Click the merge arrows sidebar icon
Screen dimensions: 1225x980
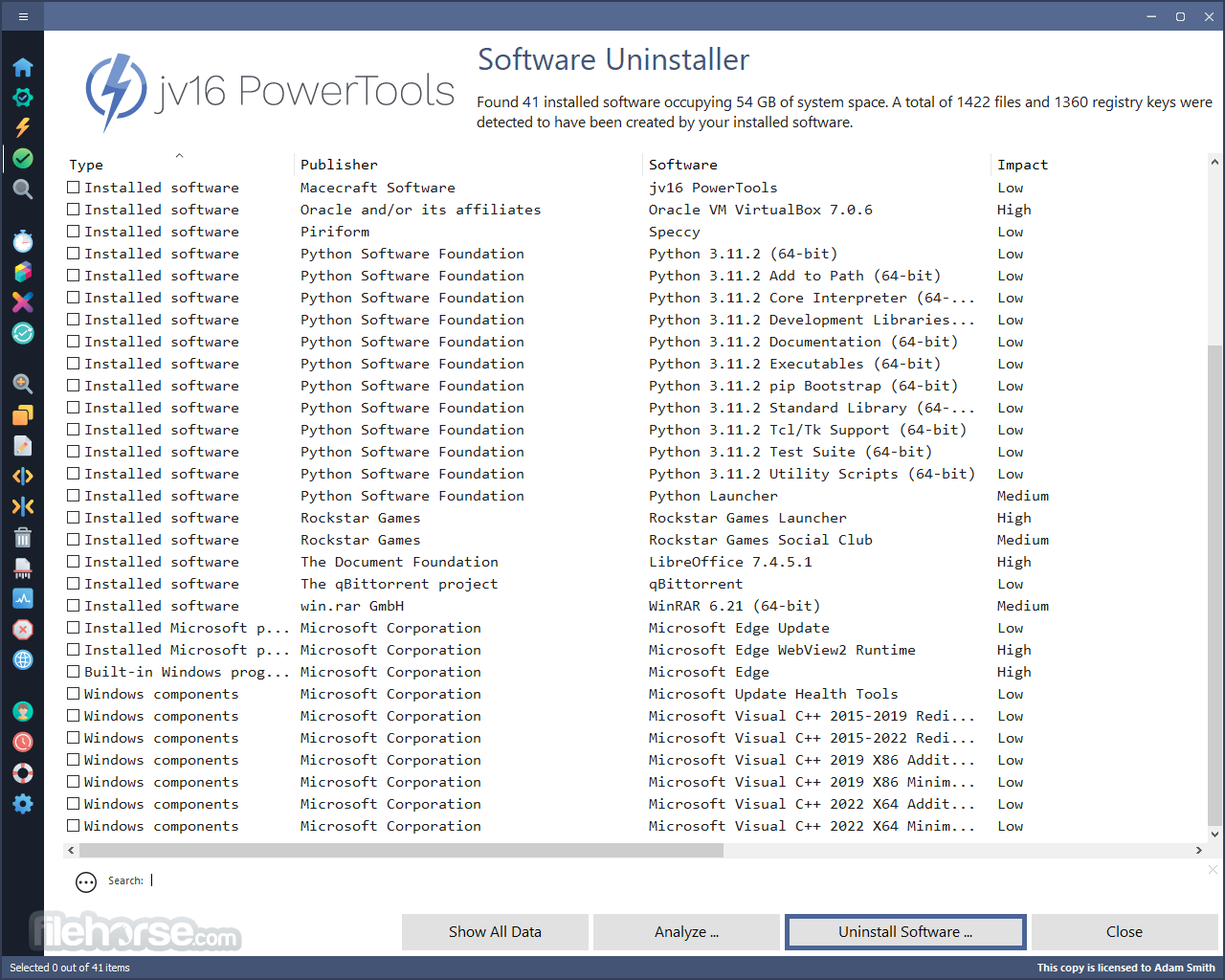pyautogui.click(x=23, y=506)
